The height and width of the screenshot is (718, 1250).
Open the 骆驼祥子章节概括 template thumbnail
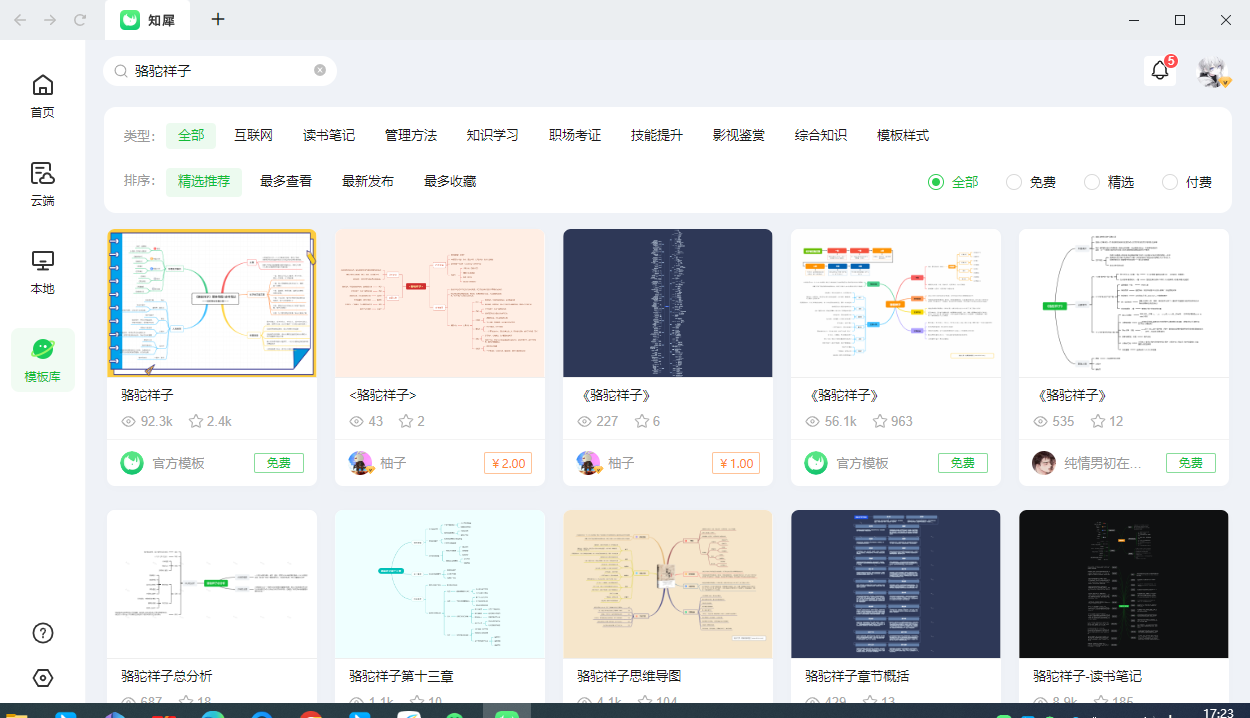896,584
